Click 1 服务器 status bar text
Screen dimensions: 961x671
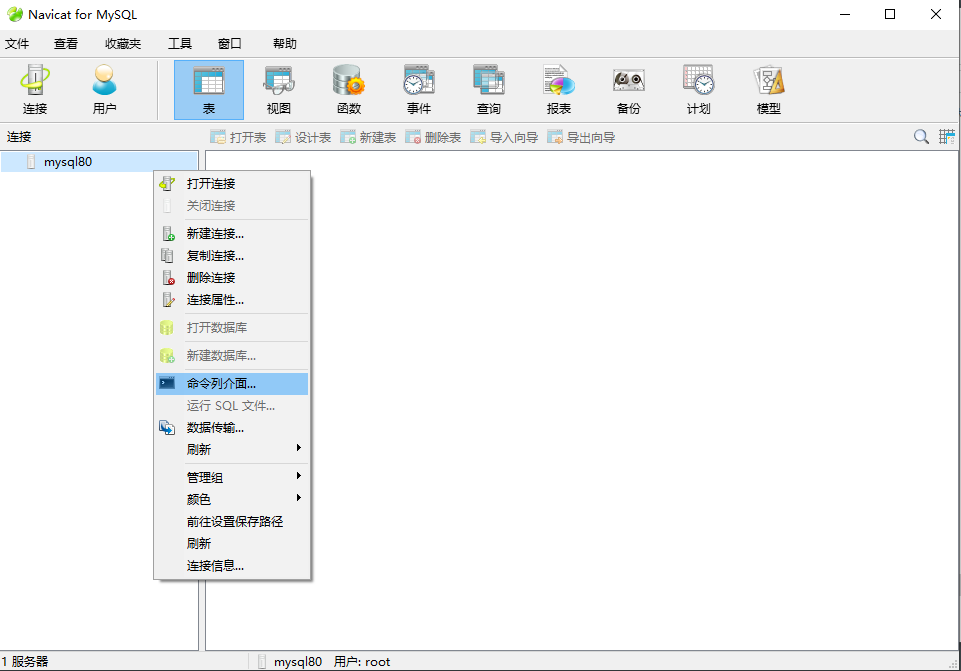tap(25, 662)
